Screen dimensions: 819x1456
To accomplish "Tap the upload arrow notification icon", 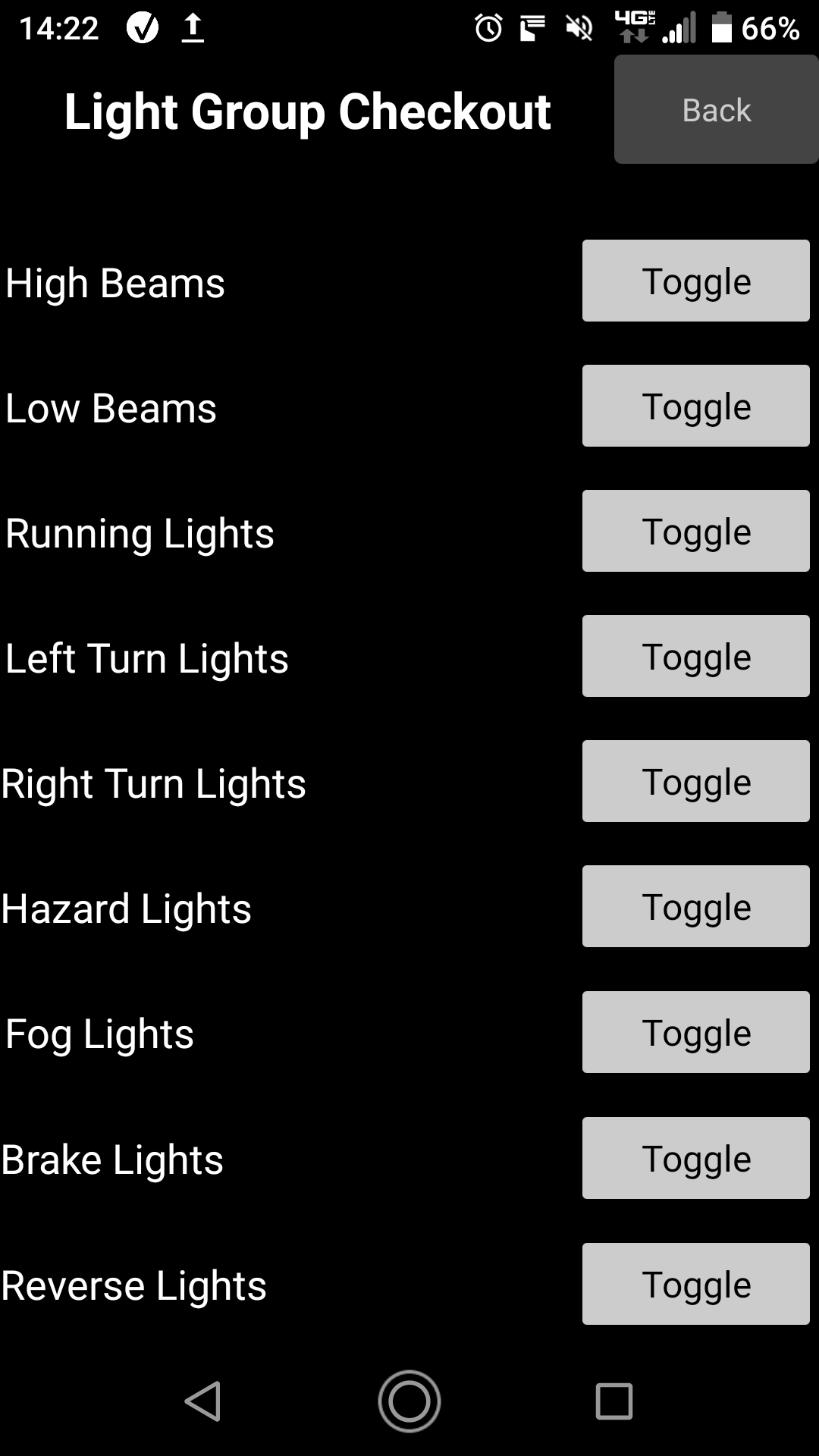I will coord(193,28).
